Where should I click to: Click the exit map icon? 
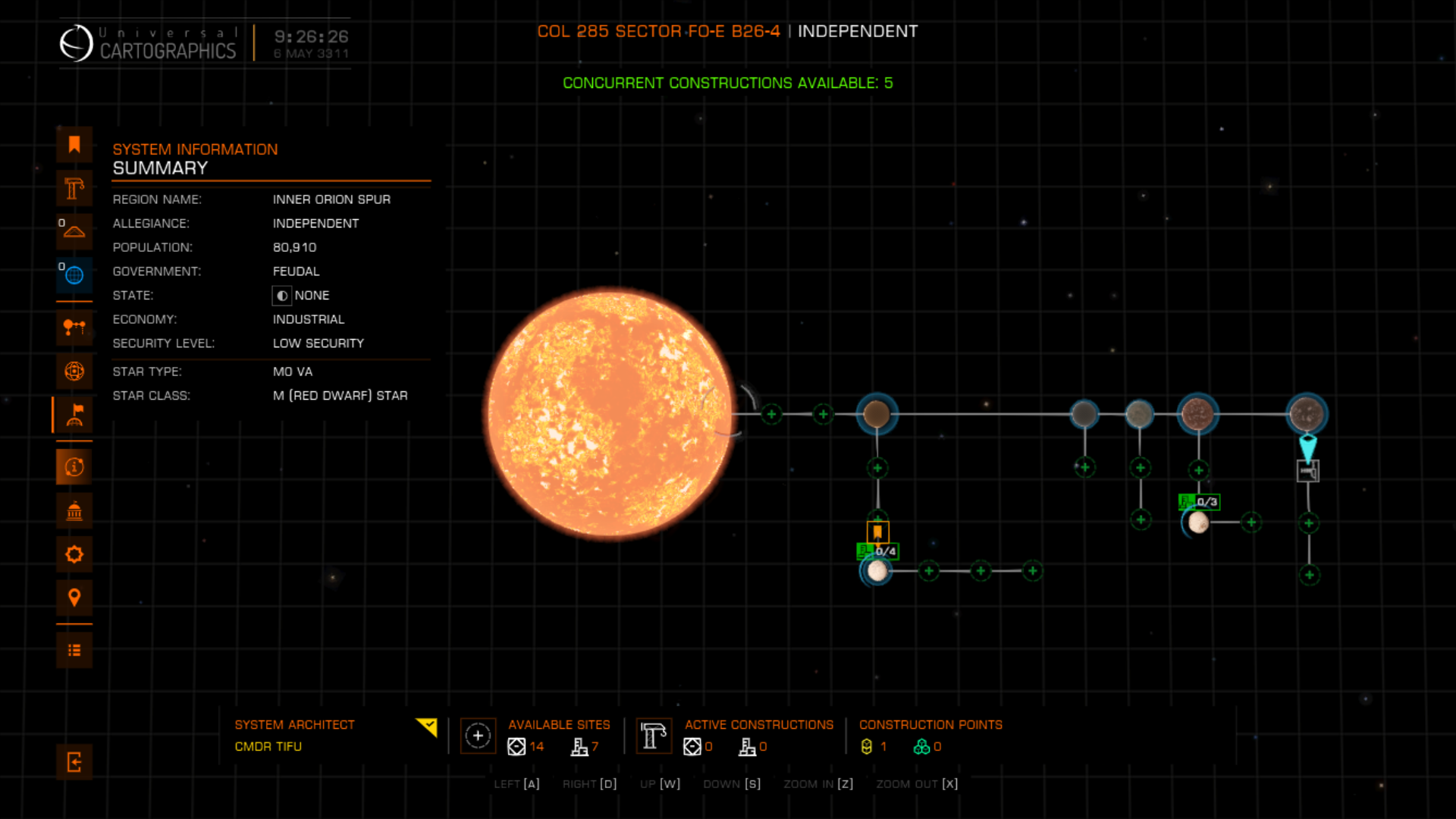(x=74, y=762)
